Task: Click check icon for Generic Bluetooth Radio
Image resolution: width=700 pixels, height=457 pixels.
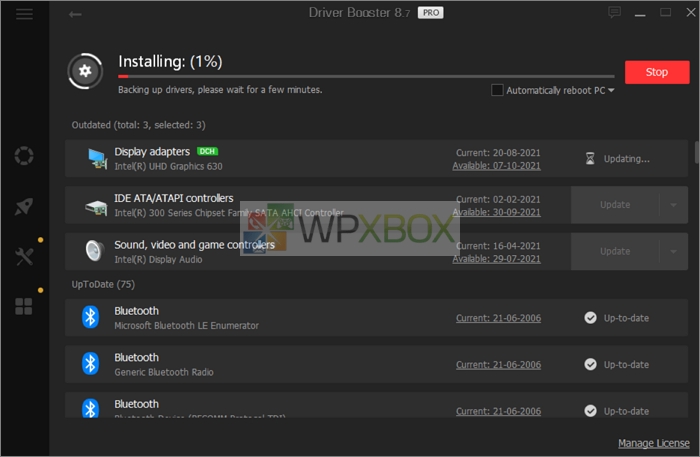Action: tap(590, 364)
